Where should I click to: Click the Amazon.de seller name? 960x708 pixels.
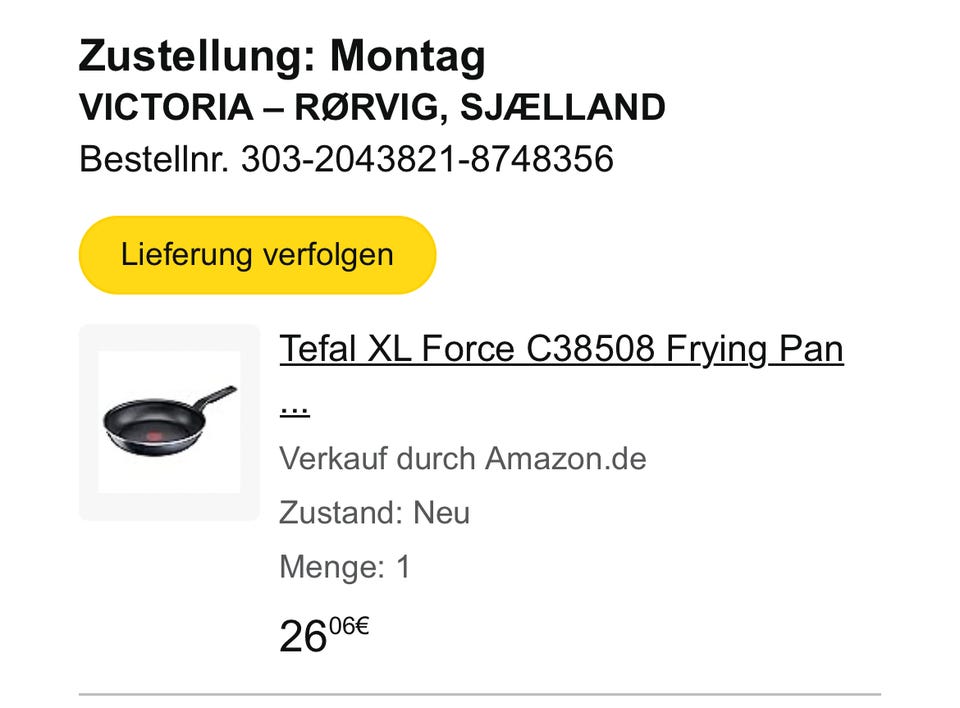566,459
